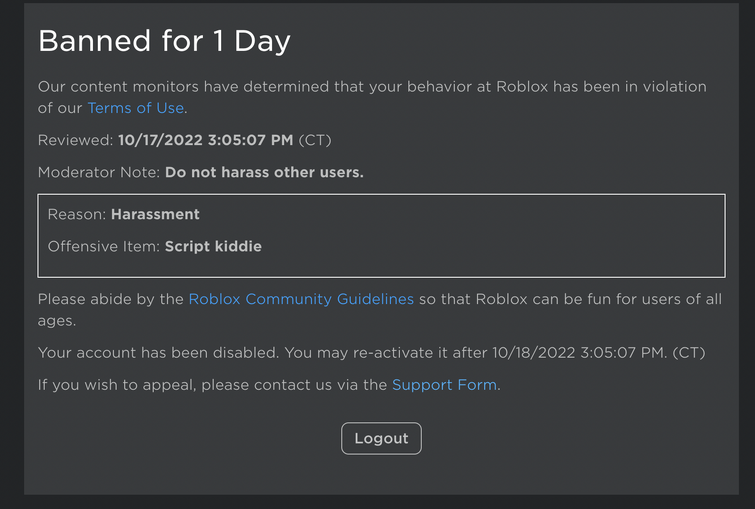This screenshot has width=755, height=509.
Task: Click the "Moderator Note:" label
Action: (98, 172)
